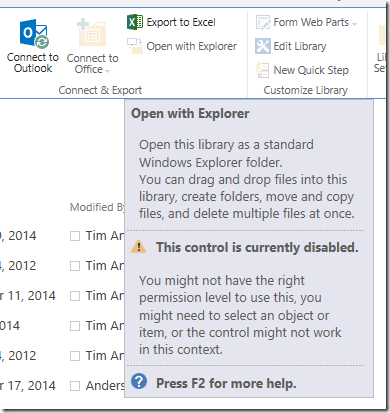
Task: Choose the Edit Library ribbon command
Action: [300, 46]
